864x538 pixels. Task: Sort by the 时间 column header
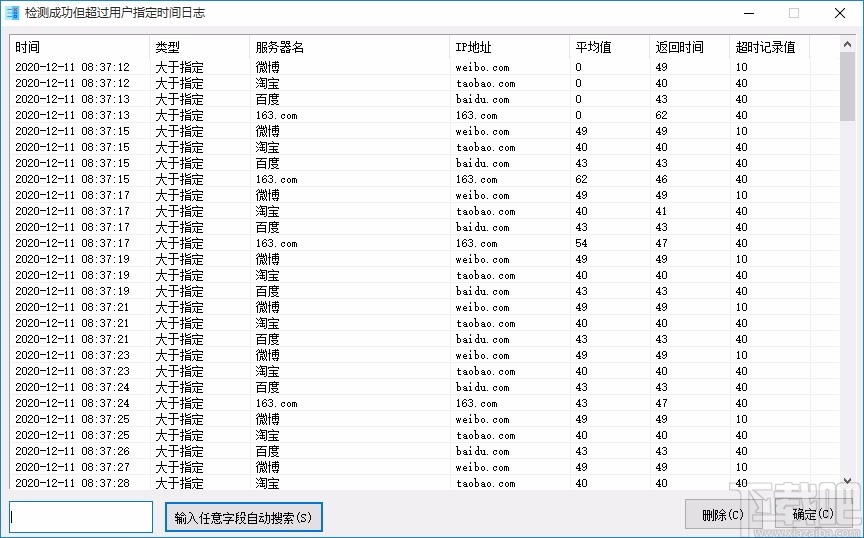click(80, 47)
